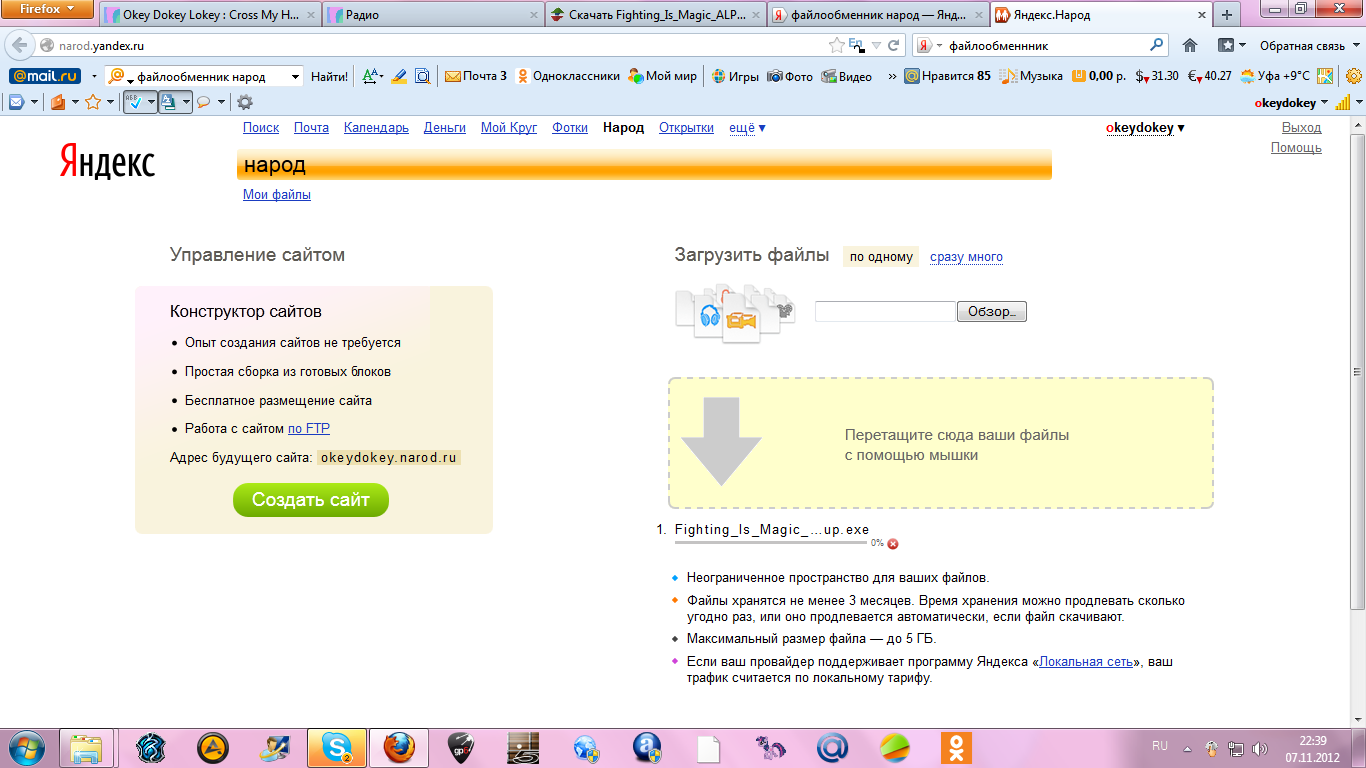Open Деньги in Yandex services menu
This screenshot has height=768, width=1366.
[445, 128]
